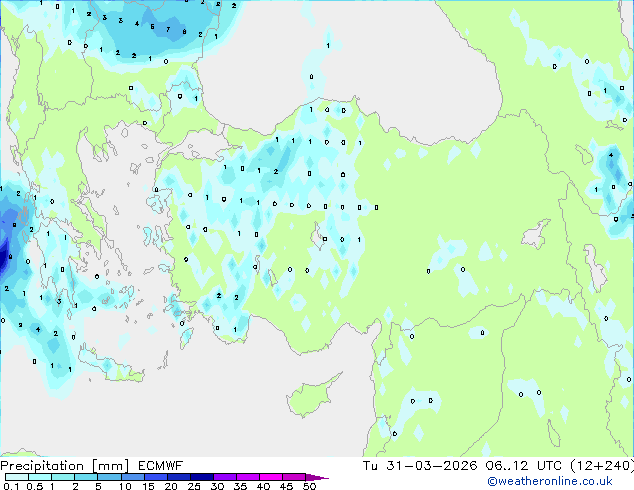This screenshot has height=490, width=634.
Task: Click the '7' precipitation value on the map
Action: [168, 29]
